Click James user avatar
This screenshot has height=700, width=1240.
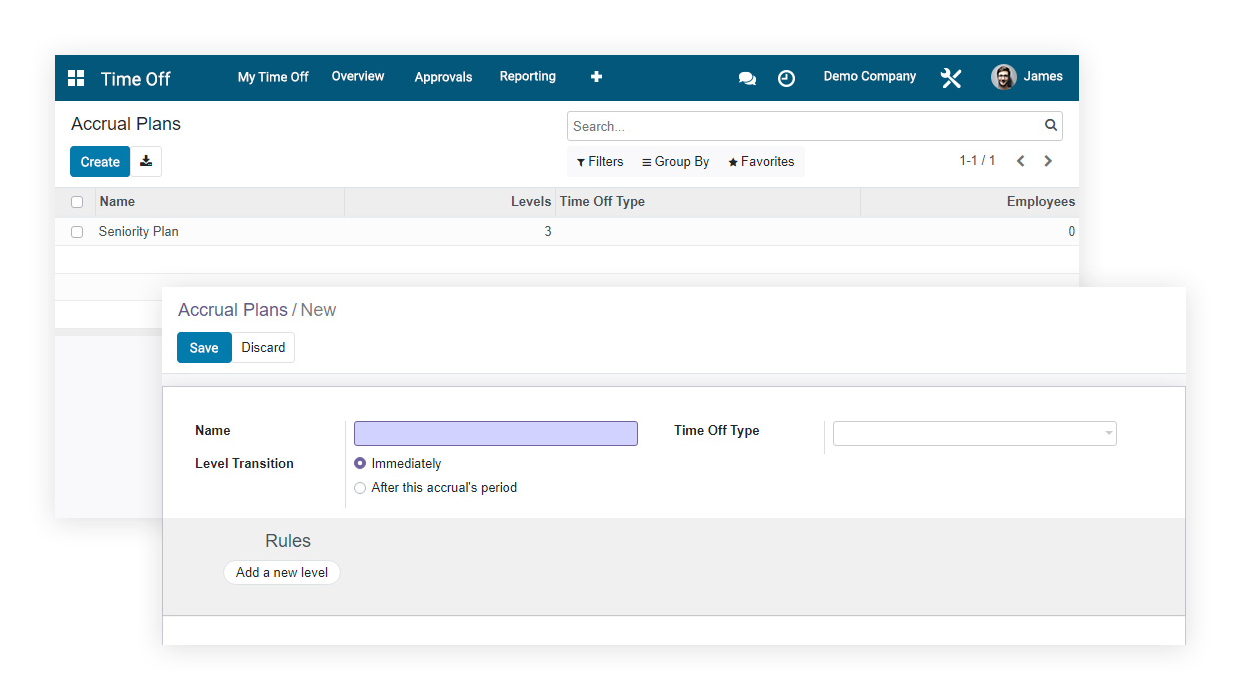click(1004, 77)
